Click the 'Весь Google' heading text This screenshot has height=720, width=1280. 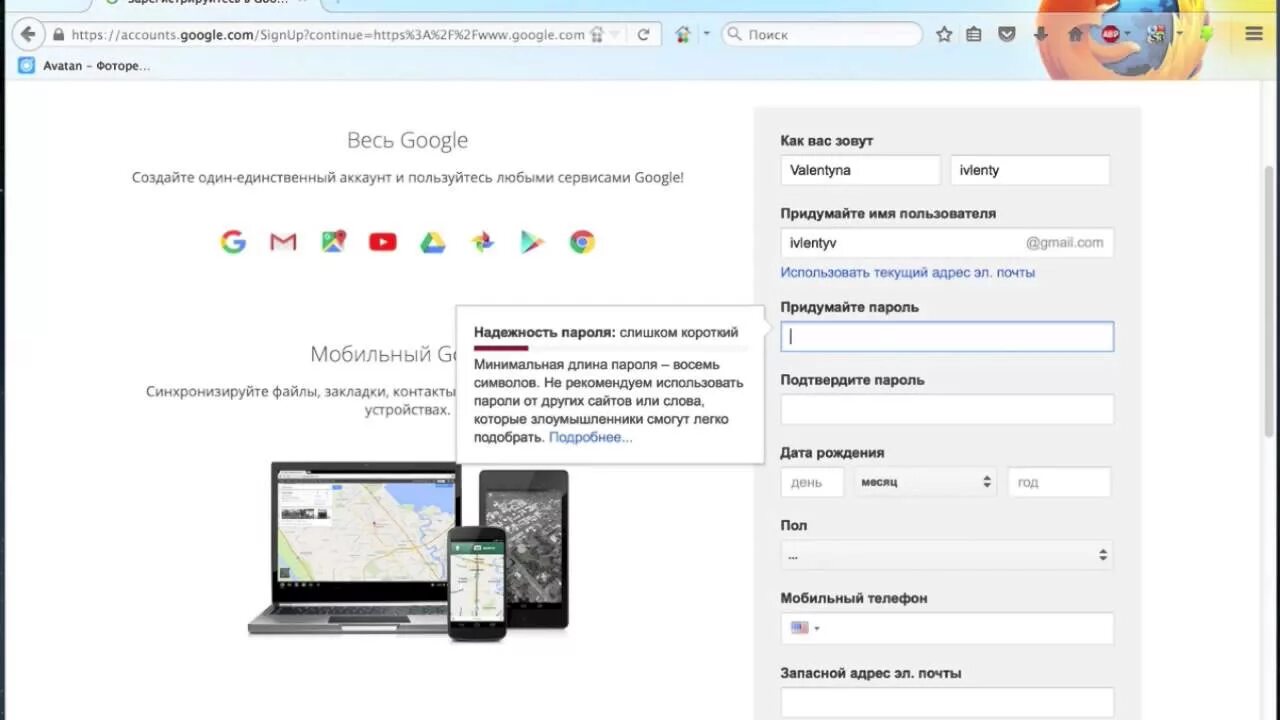[x=407, y=140]
